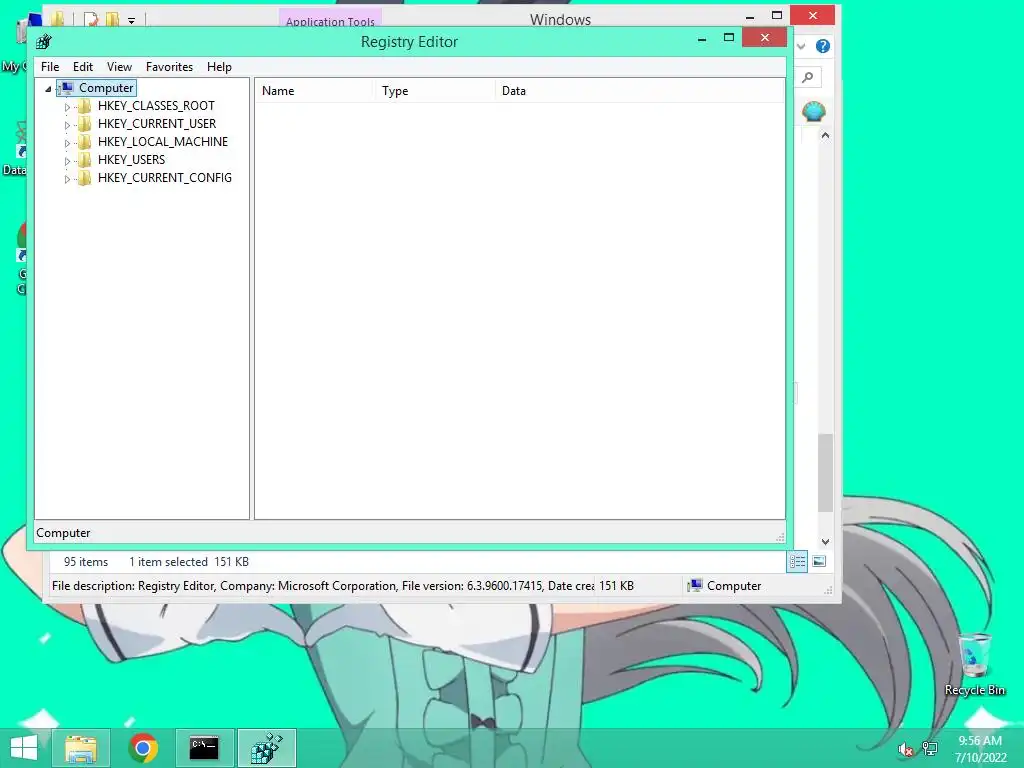Image resolution: width=1024 pixels, height=768 pixels.
Task: Open the Windows Start button
Action: (x=24, y=748)
